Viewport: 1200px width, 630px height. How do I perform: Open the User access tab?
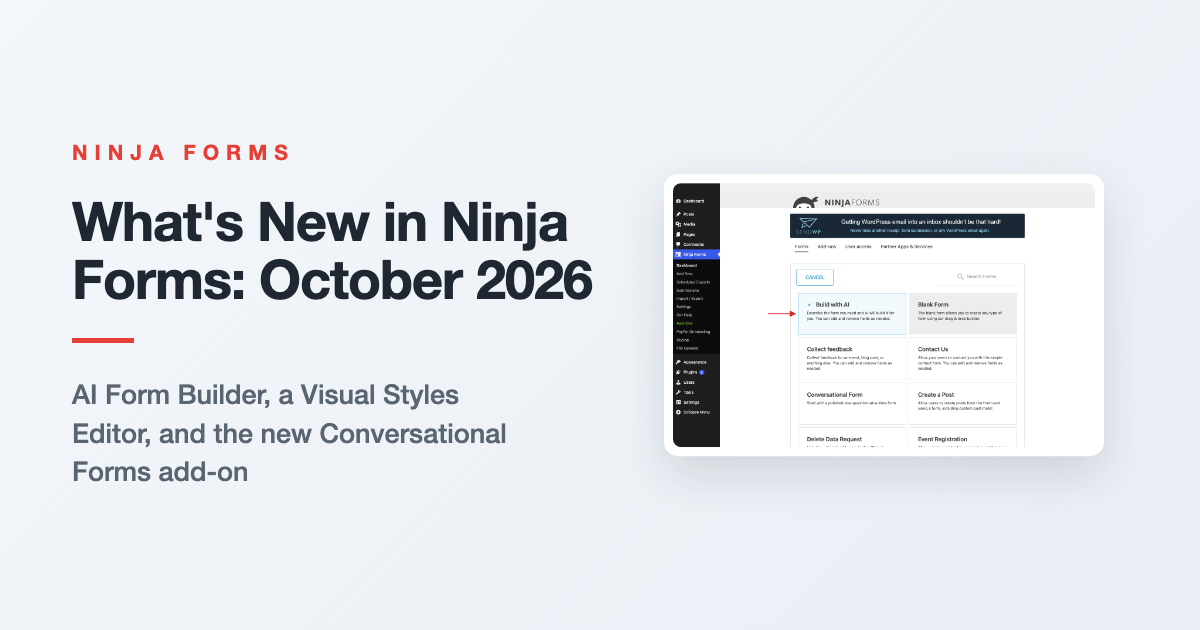coord(857,246)
